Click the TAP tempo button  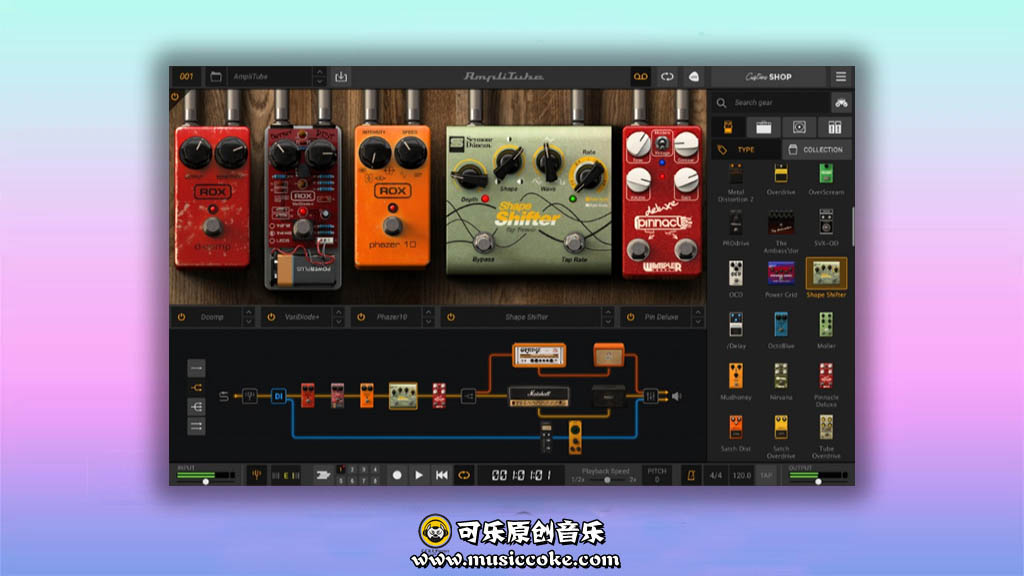pos(766,475)
